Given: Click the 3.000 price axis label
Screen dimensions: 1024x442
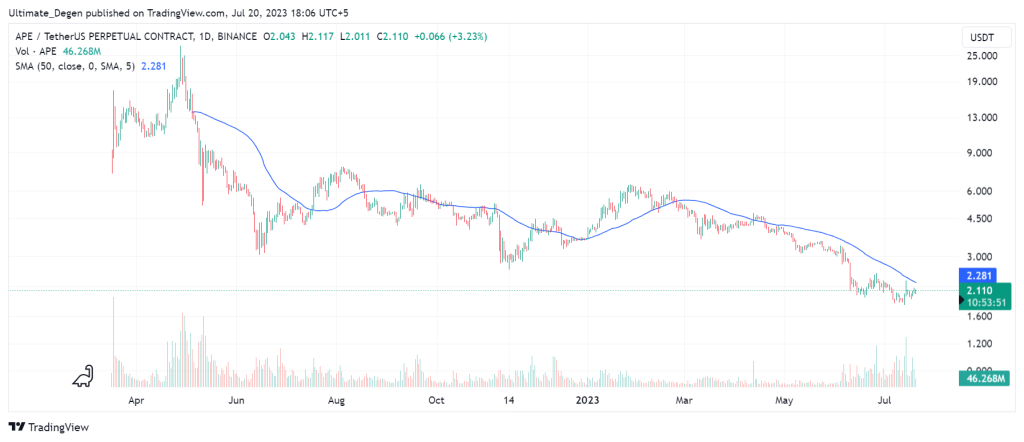Looking at the screenshot, I should click(982, 257).
